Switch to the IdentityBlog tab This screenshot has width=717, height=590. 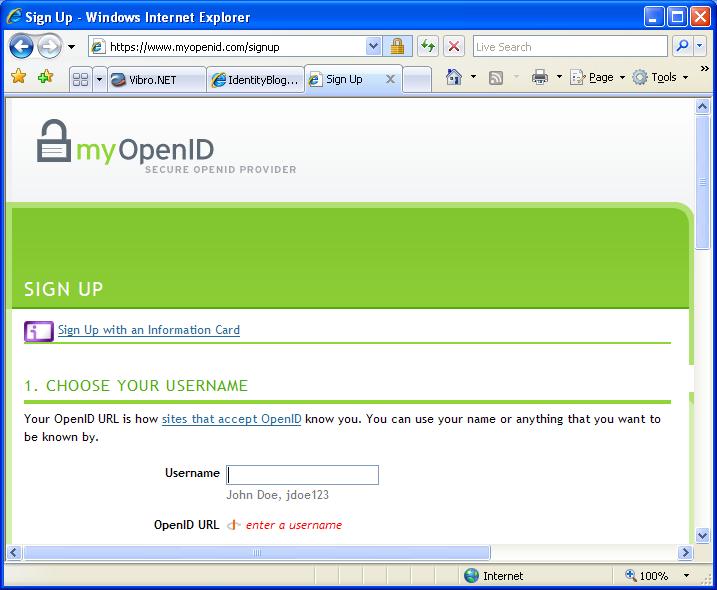click(x=256, y=80)
